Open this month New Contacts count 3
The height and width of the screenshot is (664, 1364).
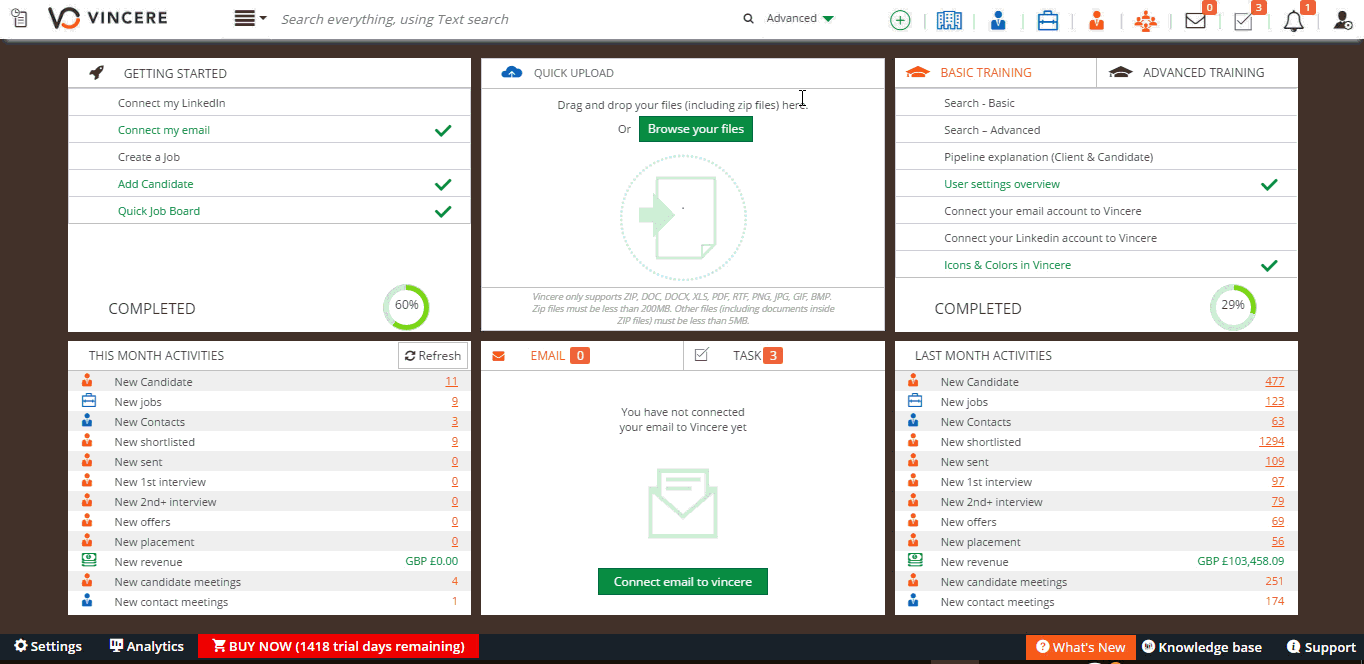(455, 422)
